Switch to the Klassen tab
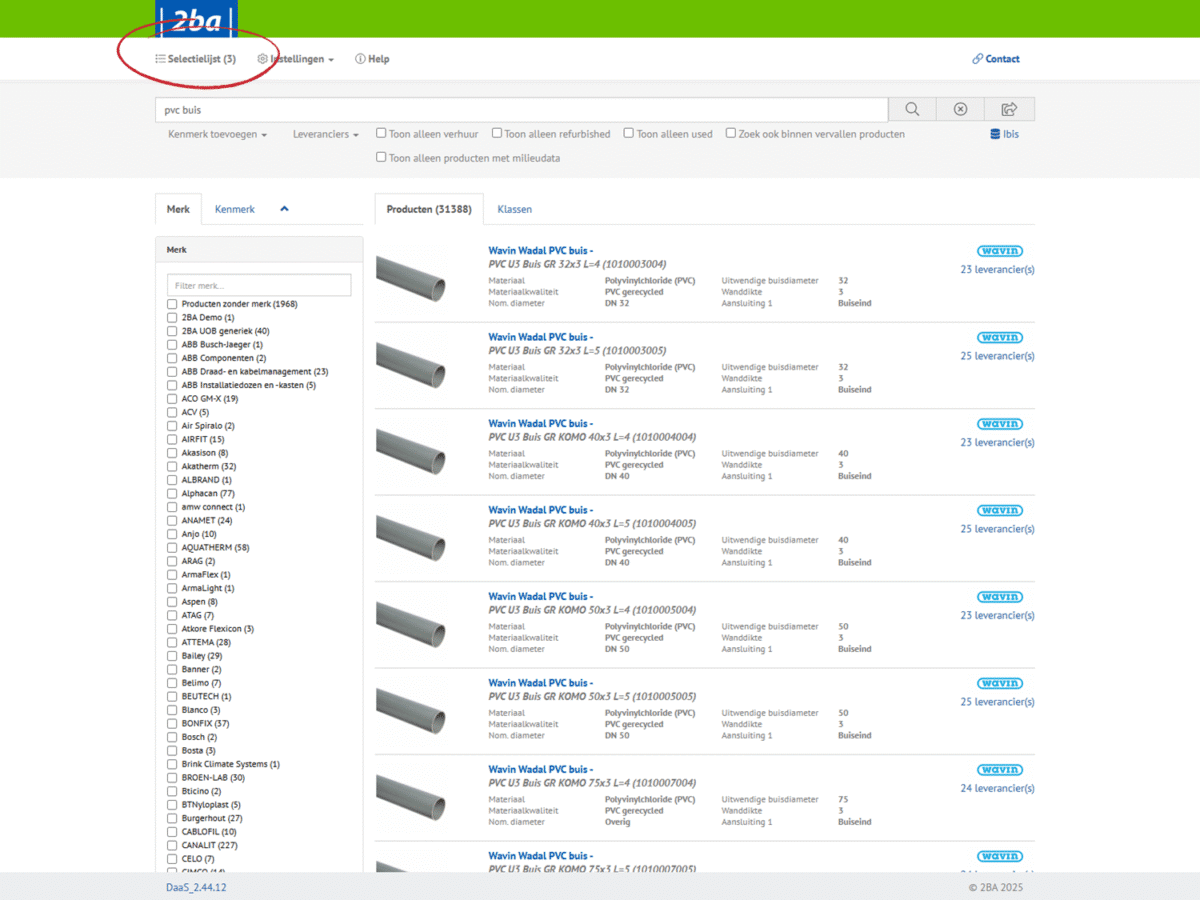Screen dimensions: 1200x900 [x=514, y=209]
